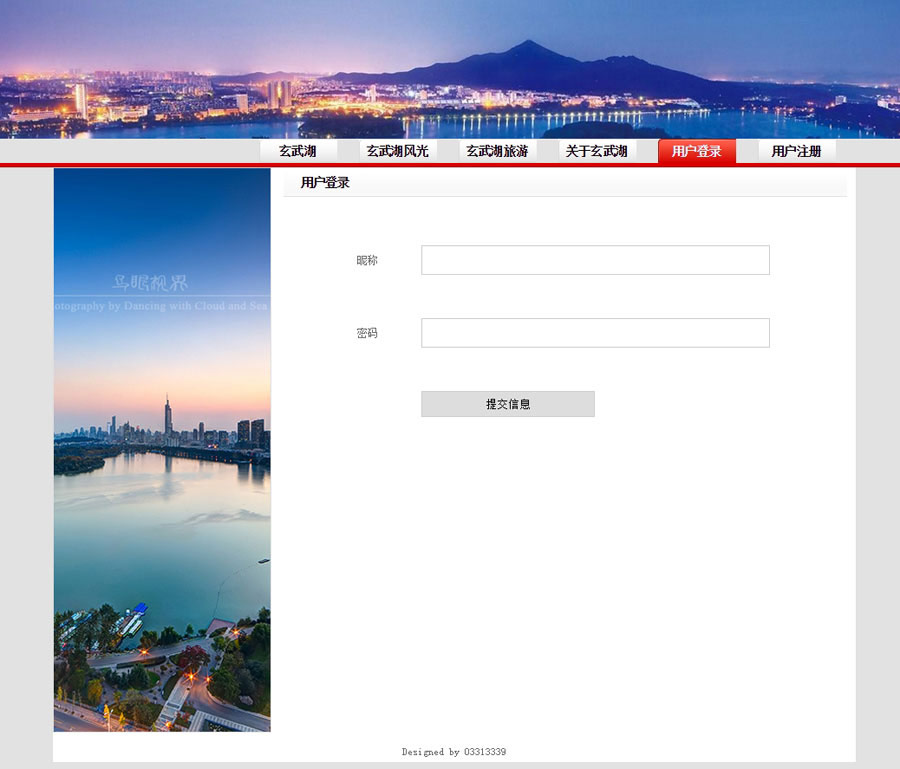Open the 关于玄武湖 page tab
900x769 pixels.
(x=597, y=152)
